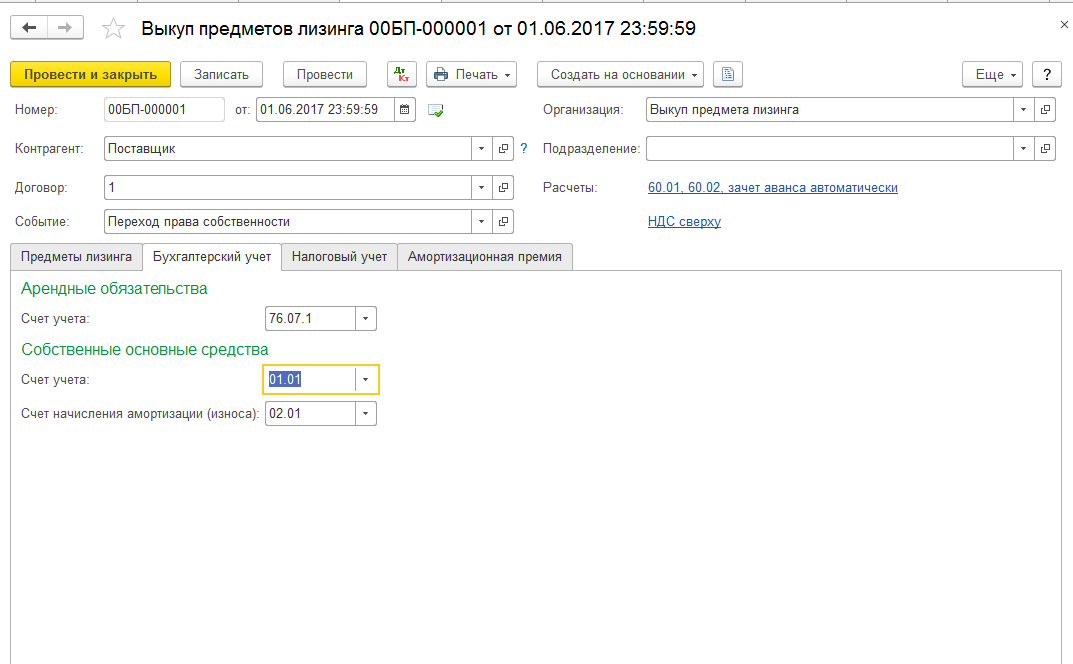The width and height of the screenshot is (1073, 664).
Task: Click the Номер input field
Action: pos(163,110)
